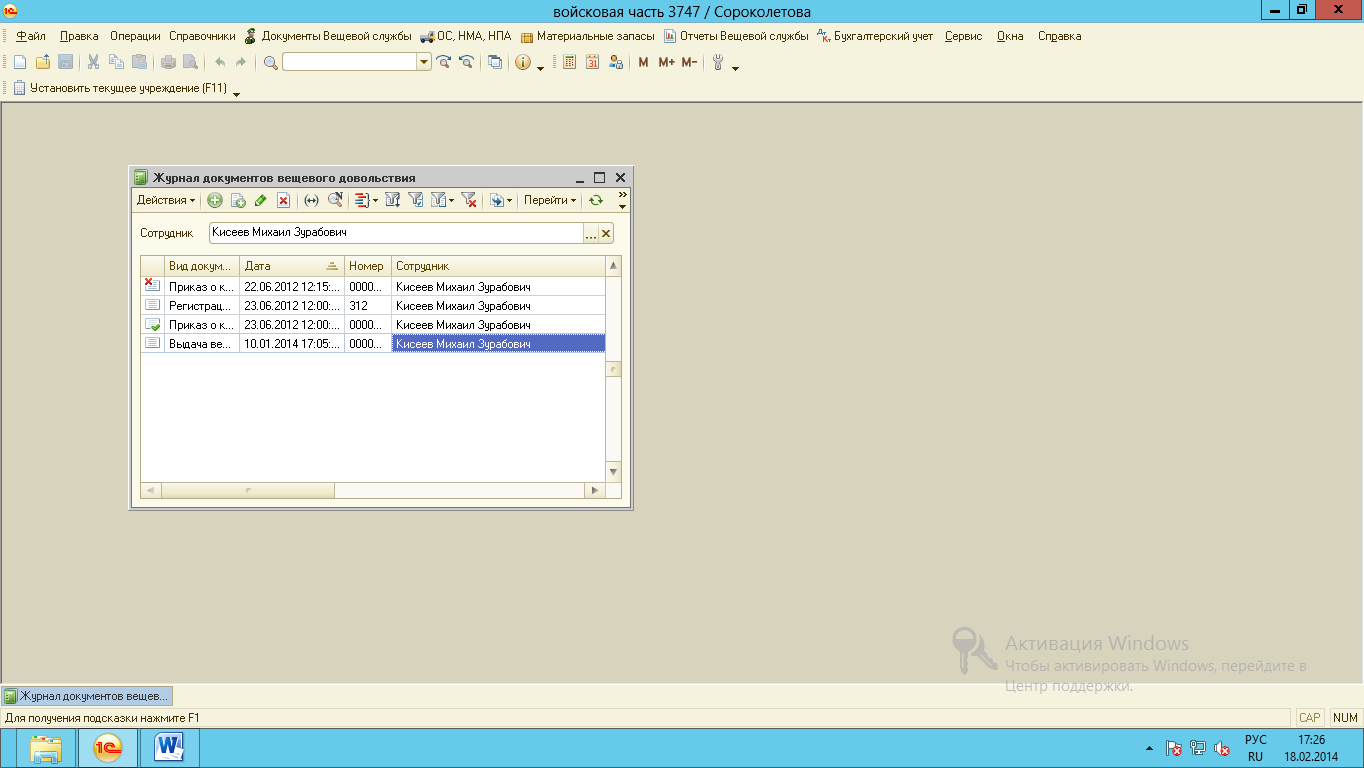Screen dimensions: 1364x768
Task: Add a new document with green plus icon
Action: point(215,200)
